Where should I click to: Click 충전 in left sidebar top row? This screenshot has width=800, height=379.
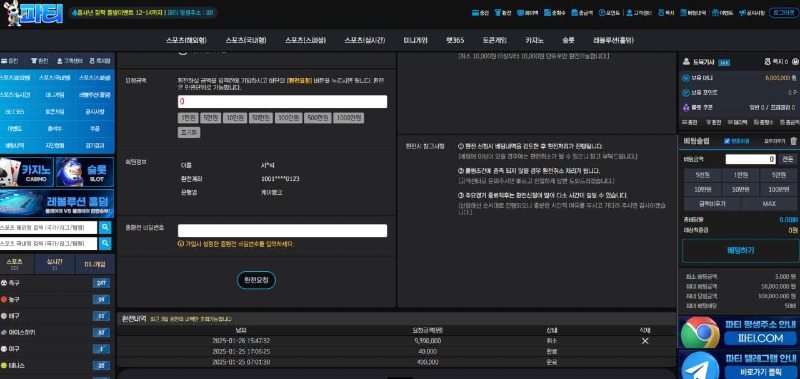click(x=10, y=61)
